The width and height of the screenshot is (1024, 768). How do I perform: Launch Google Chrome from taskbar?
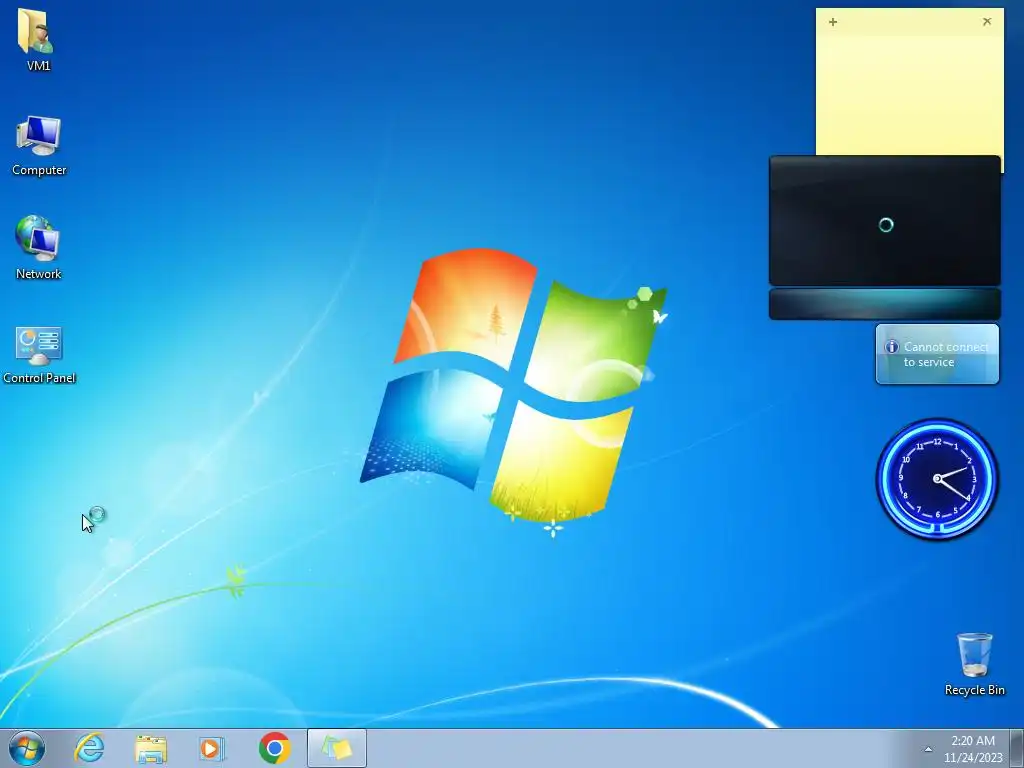274,748
